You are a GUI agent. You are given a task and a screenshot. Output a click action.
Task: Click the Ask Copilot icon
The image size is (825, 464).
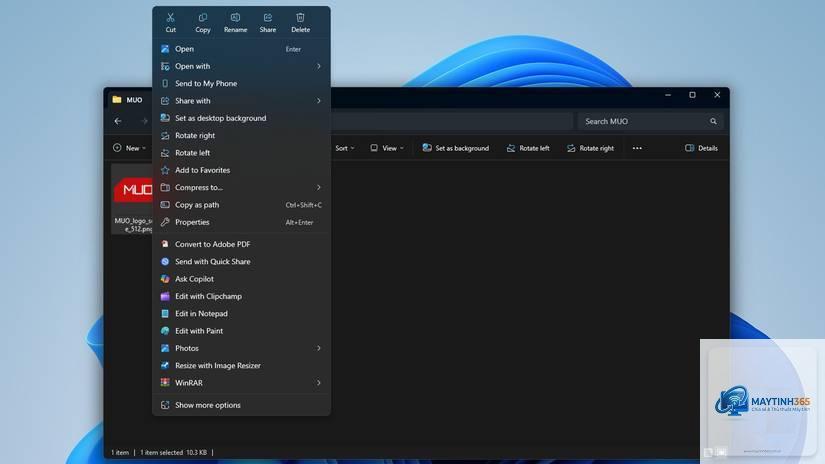165,279
